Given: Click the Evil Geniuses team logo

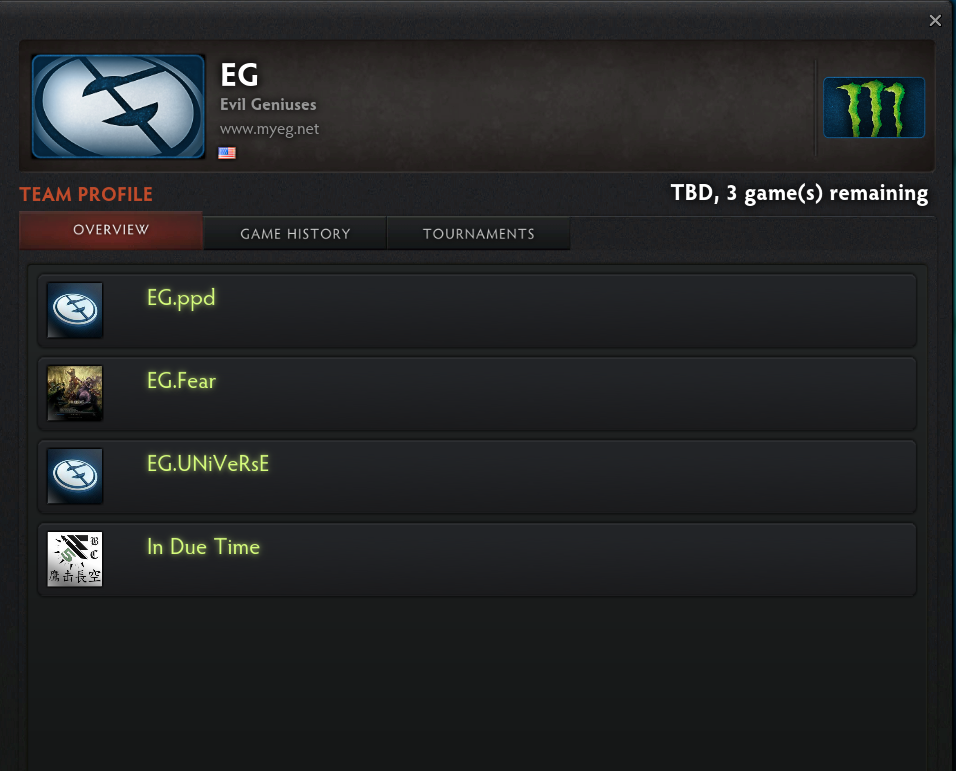Looking at the screenshot, I should (x=118, y=107).
